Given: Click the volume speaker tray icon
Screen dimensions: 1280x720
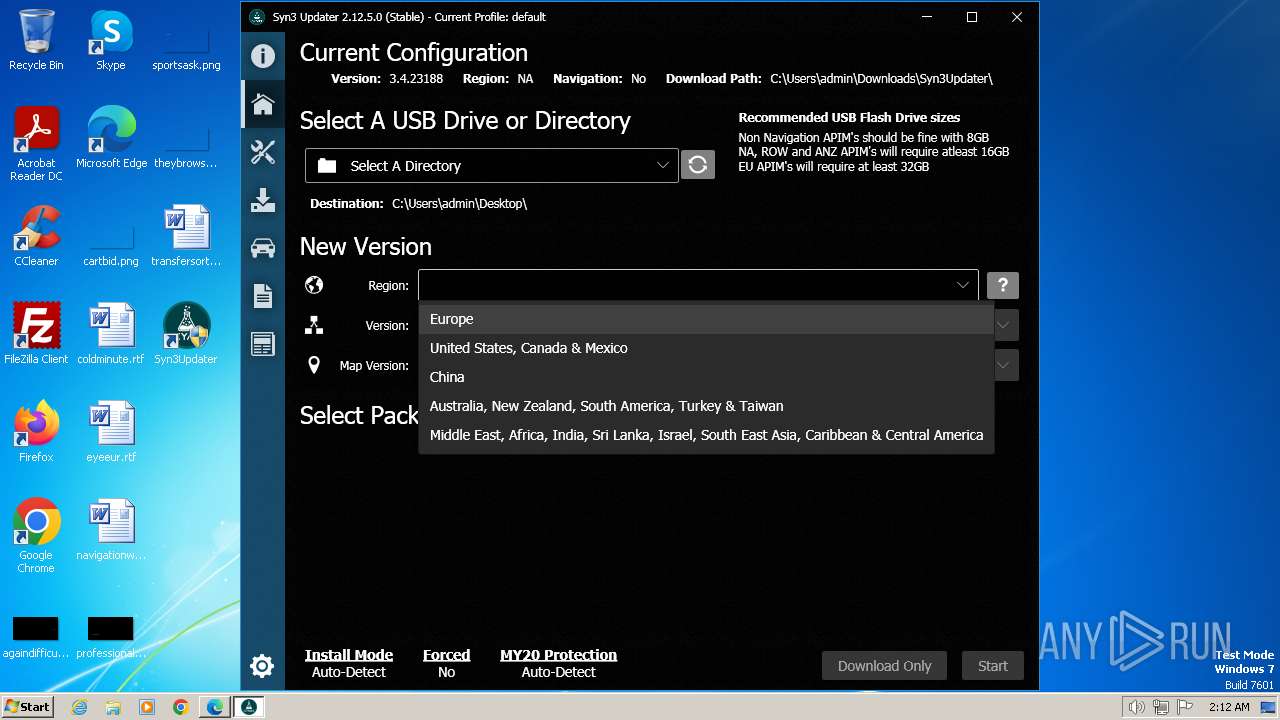Looking at the screenshot, I should [1136, 707].
